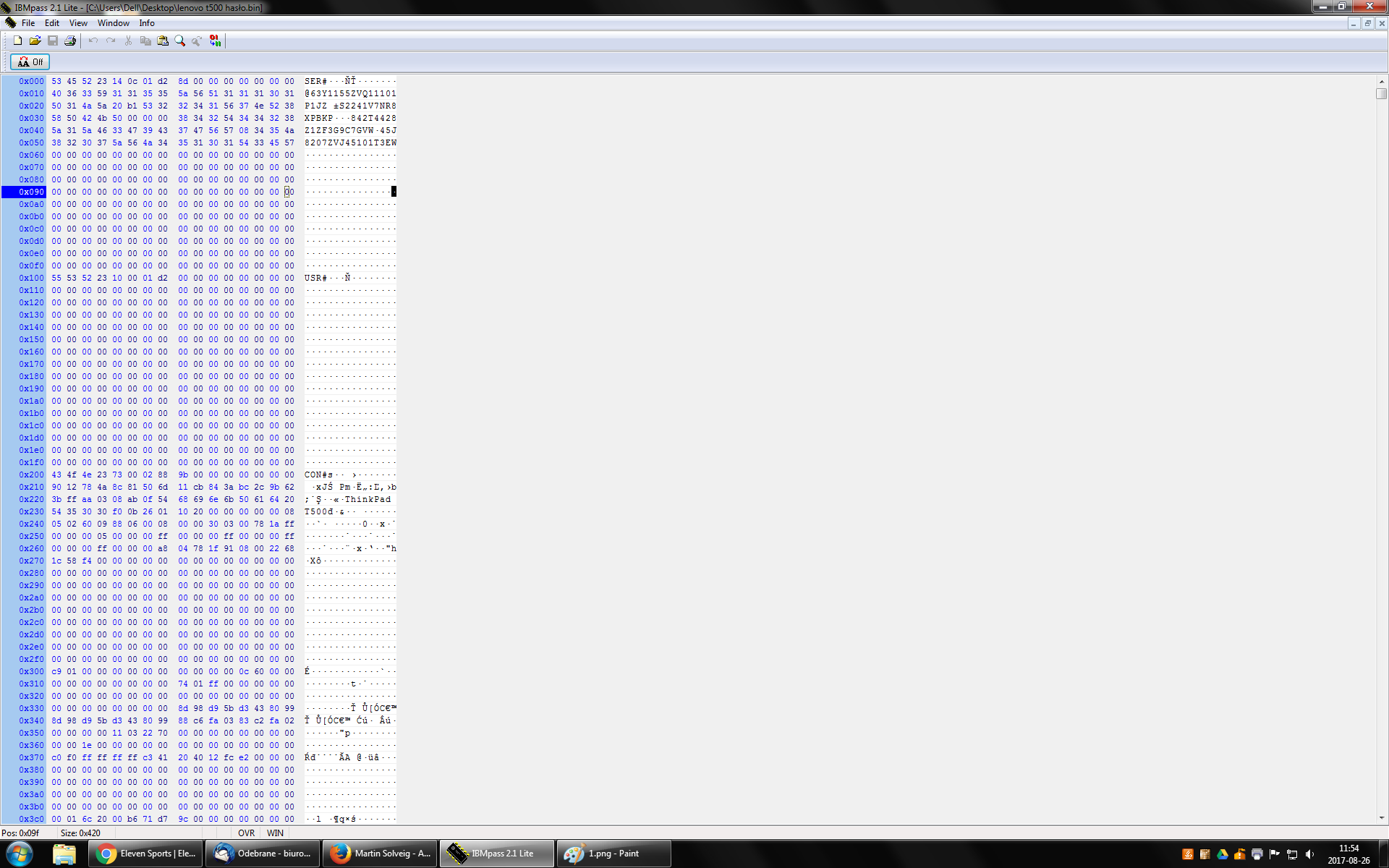Click the highlighted offset 0x090
This screenshot has width=1389, height=868.
31,192
